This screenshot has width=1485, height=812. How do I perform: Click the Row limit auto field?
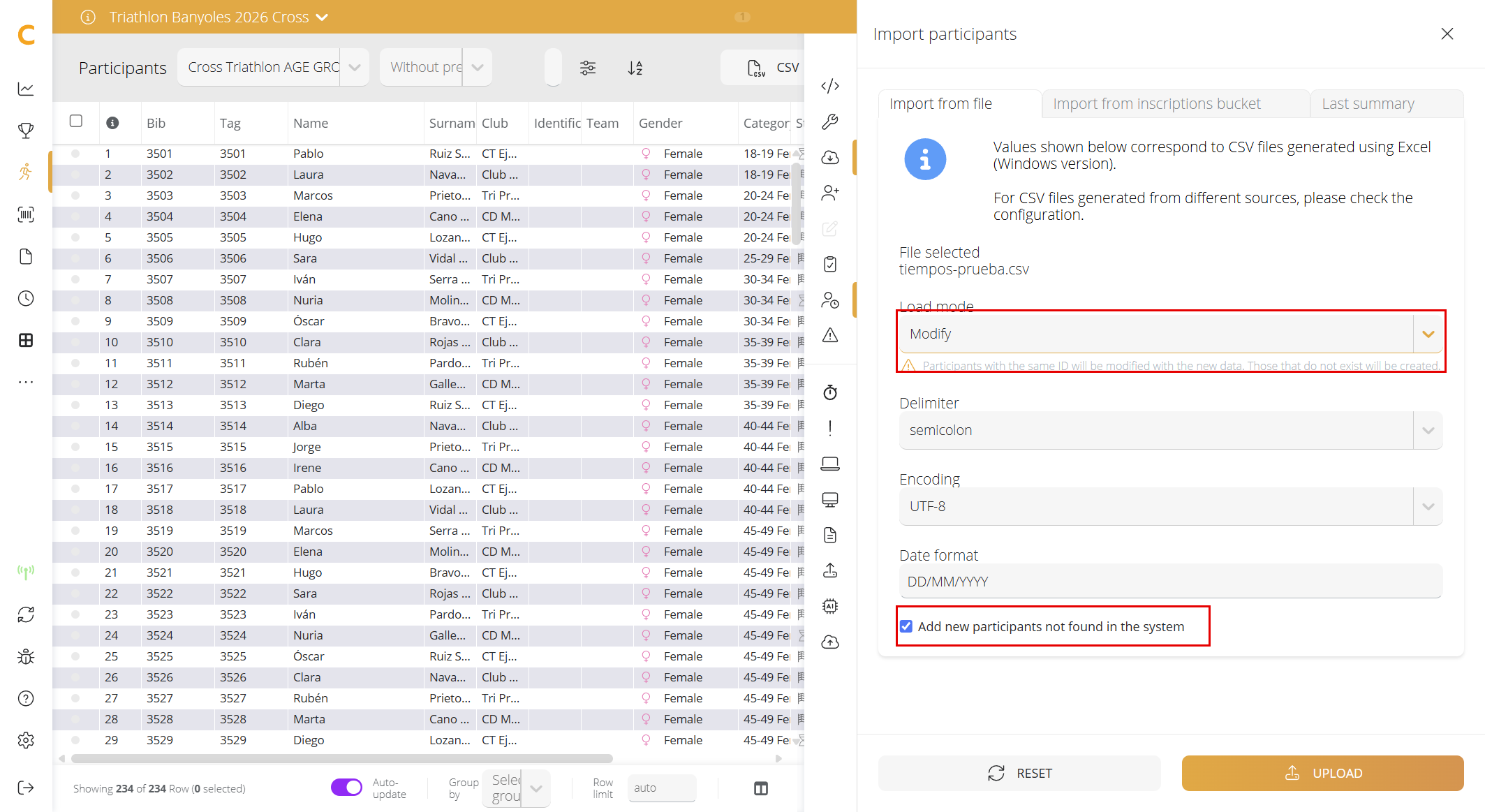pos(661,788)
